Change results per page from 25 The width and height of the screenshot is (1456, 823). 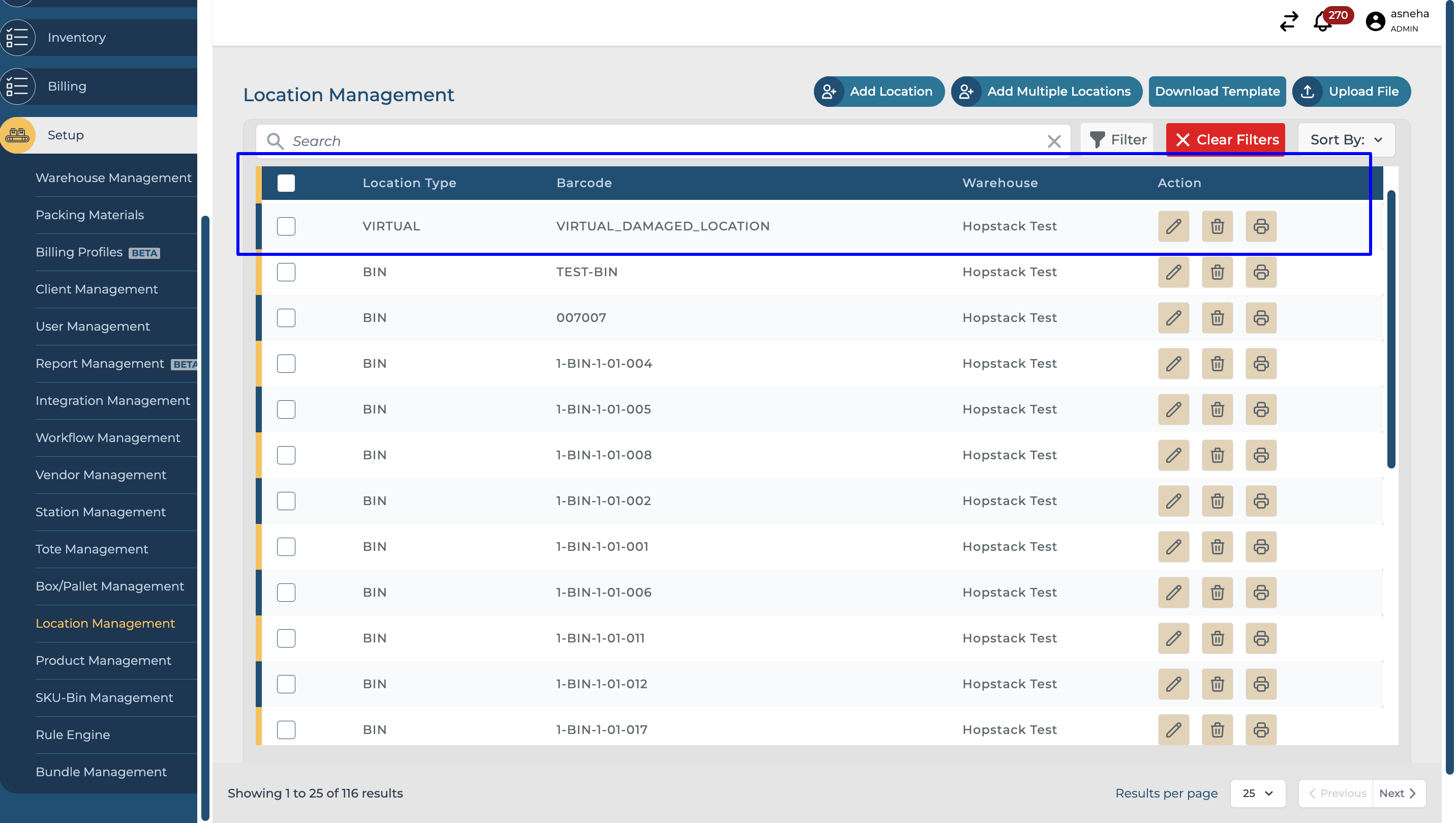point(1257,793)
